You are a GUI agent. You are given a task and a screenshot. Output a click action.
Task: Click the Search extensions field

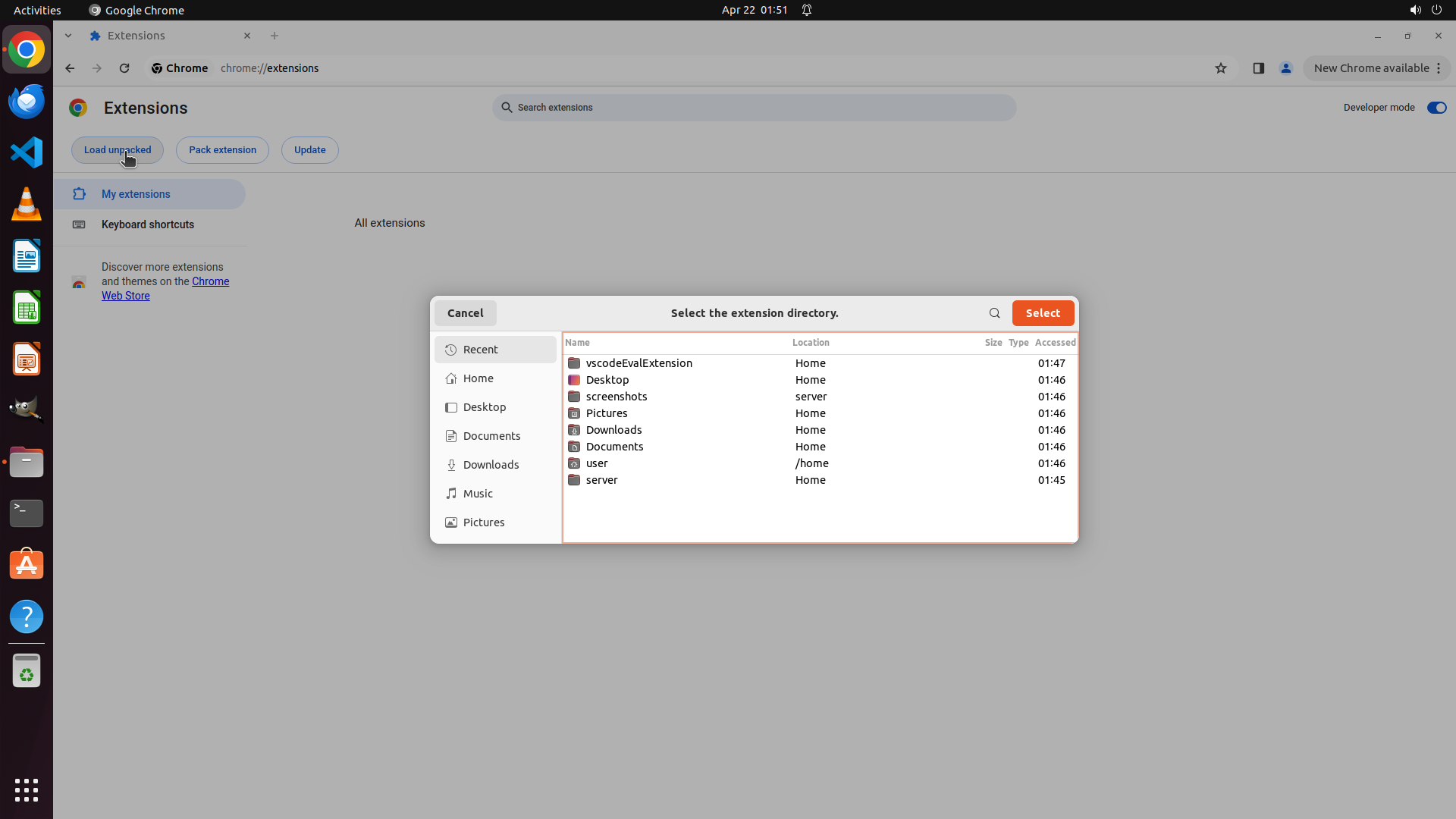click(x=754, y=108)
